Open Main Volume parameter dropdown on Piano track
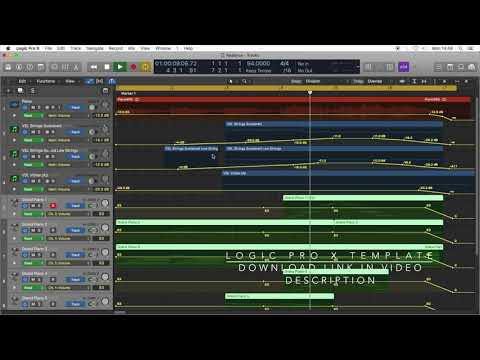Image resolution: width=480 pixels, height=360 pixels. pyautogui.click(x=68, y=116)
